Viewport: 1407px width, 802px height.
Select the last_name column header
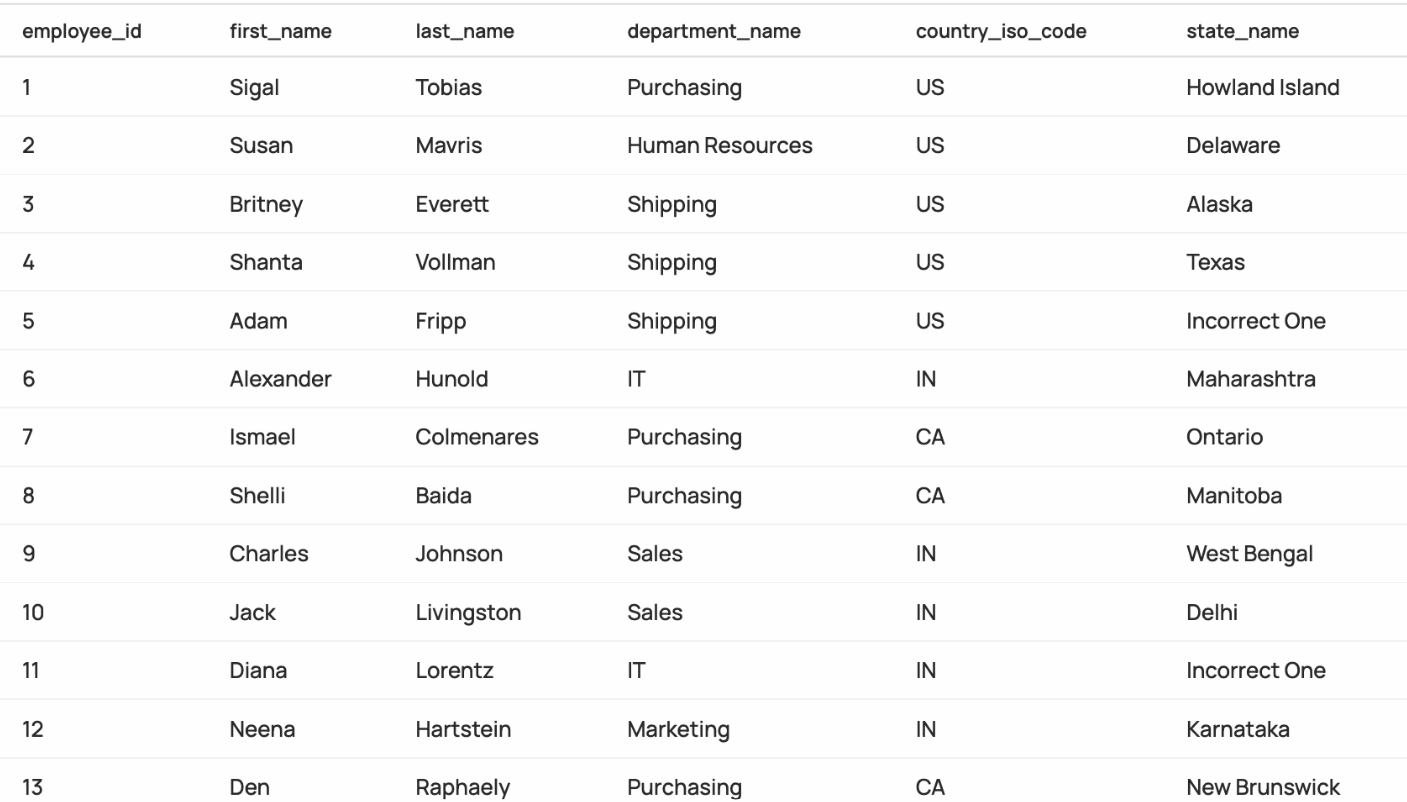point(465,31)
